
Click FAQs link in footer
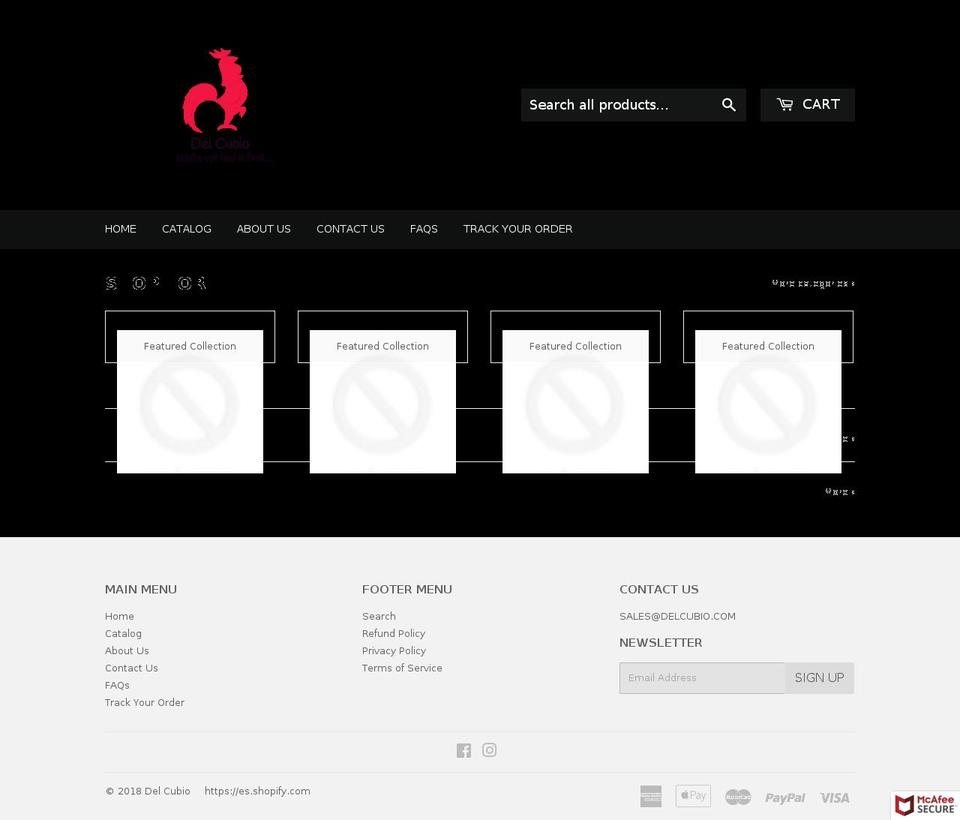pos(117,685)
